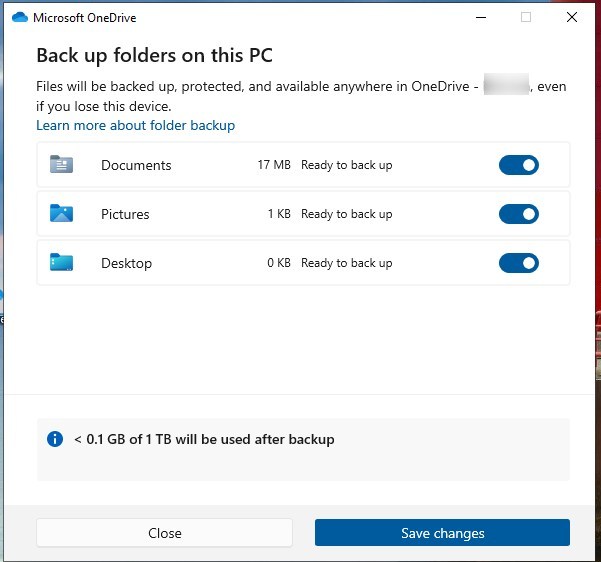Click Documents Ready to back up status
Image resolution: width=601 pixels, height=562 pixels.
click(346, 165)
